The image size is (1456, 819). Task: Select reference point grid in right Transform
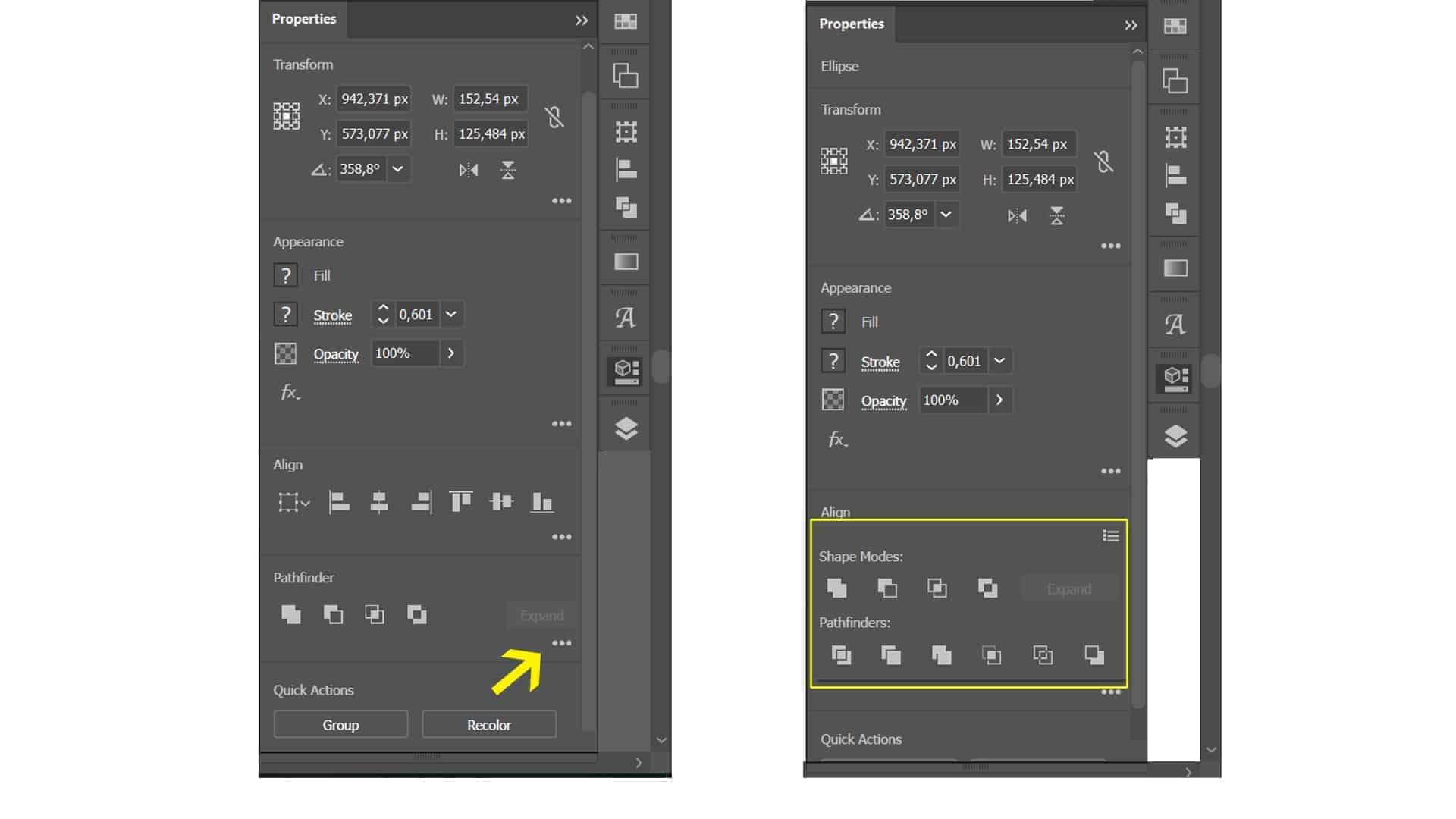834,161
